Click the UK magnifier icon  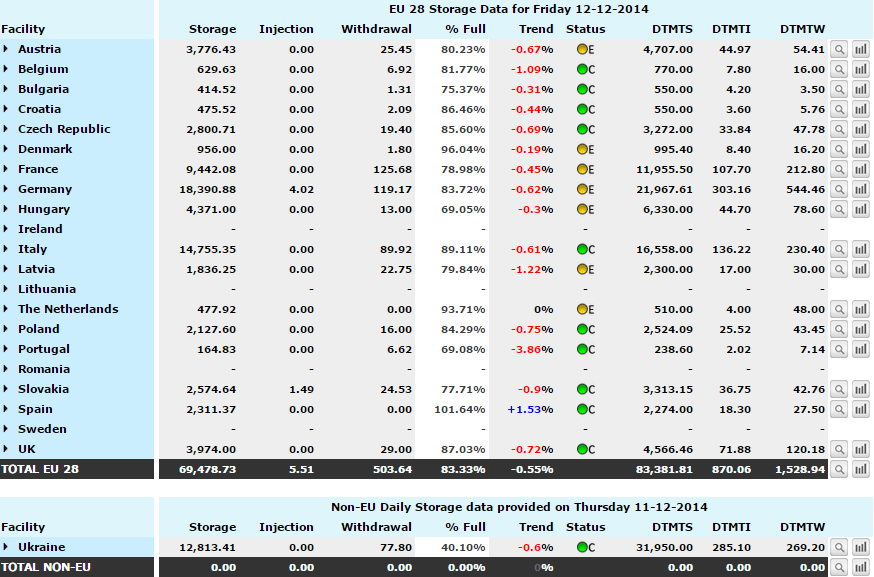839,449
